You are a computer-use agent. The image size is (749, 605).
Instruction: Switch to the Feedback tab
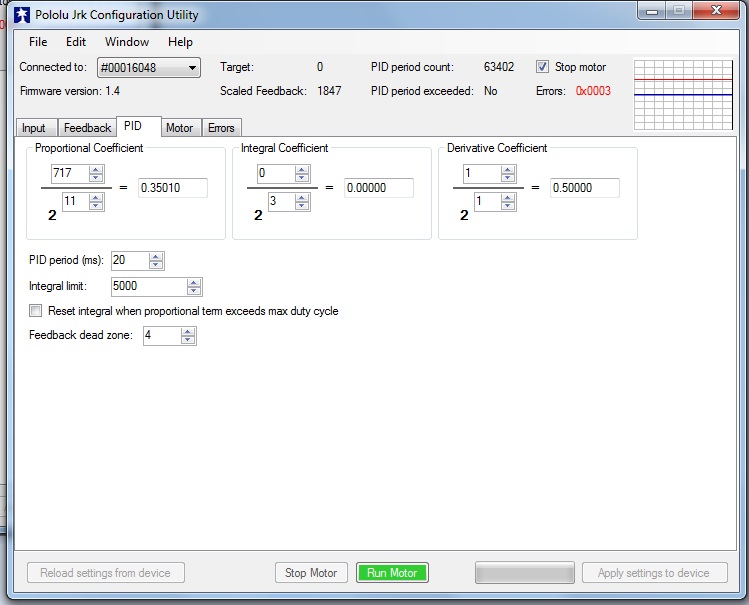(87, 128)
